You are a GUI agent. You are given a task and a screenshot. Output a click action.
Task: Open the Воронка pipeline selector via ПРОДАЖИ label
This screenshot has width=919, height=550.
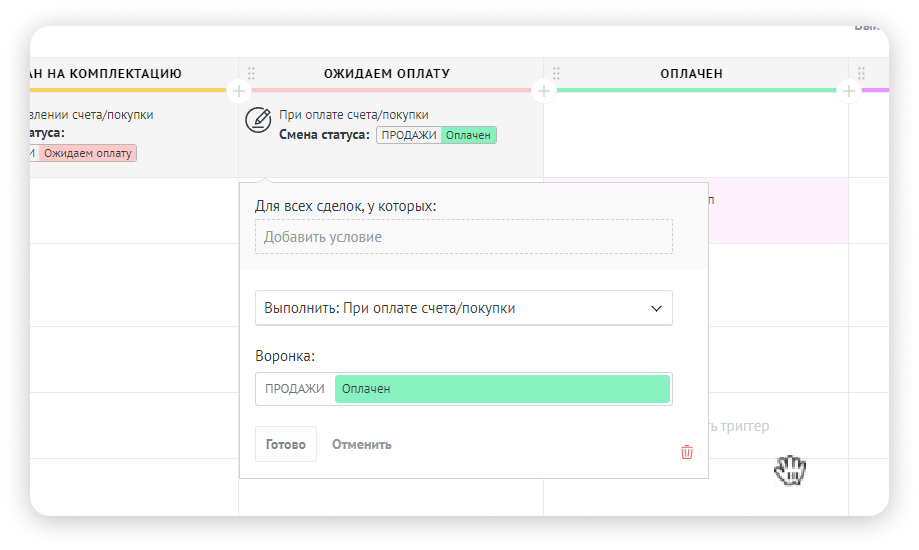coord(295,389)
